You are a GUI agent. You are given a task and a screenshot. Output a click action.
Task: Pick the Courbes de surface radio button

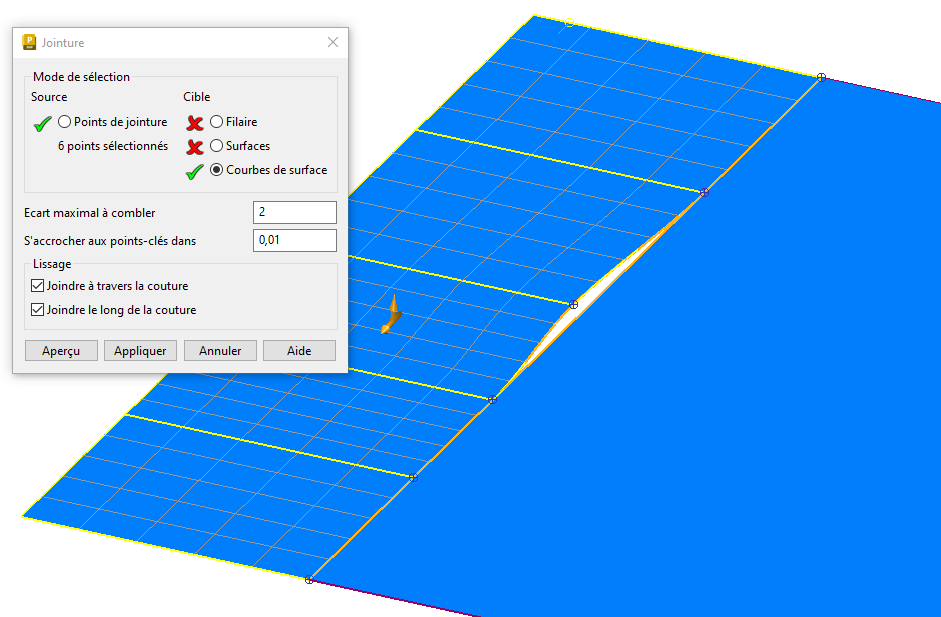[x=217, y=170]
